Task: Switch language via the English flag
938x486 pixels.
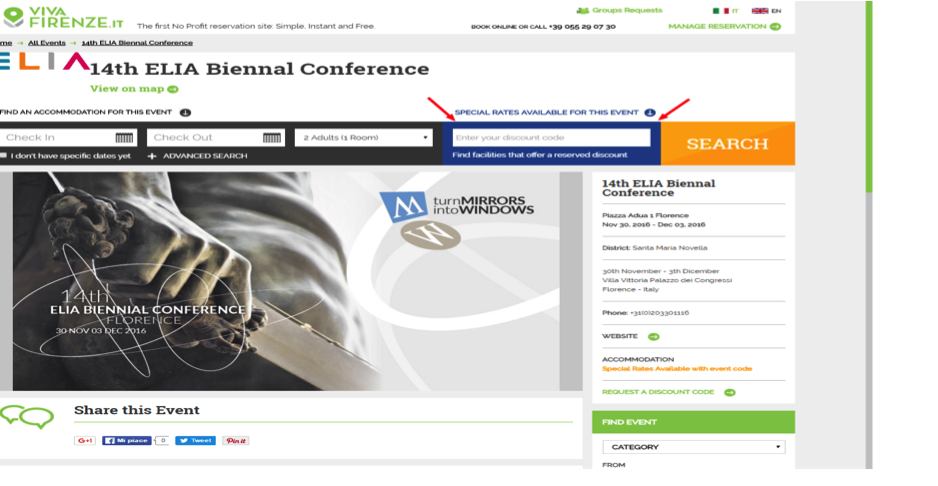Action: pos(760,11)
